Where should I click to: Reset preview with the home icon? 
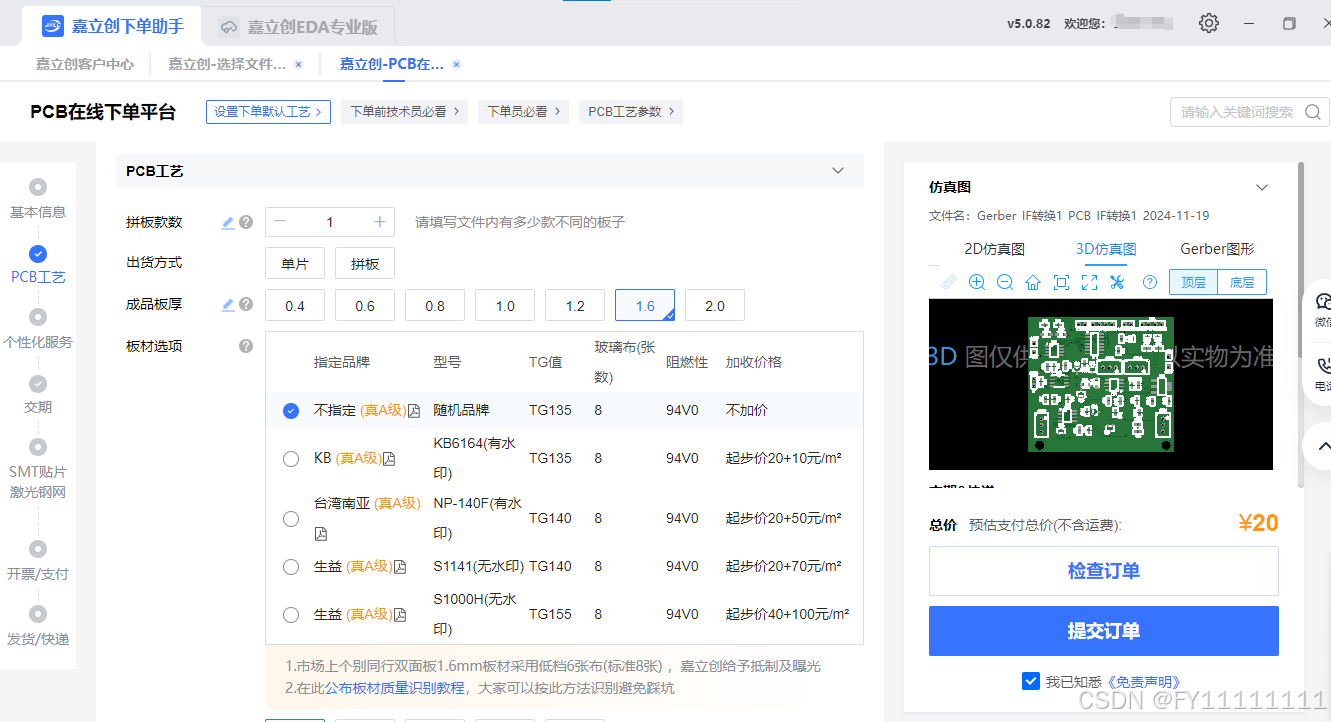pyautogui.click(x=1033, y=282)
